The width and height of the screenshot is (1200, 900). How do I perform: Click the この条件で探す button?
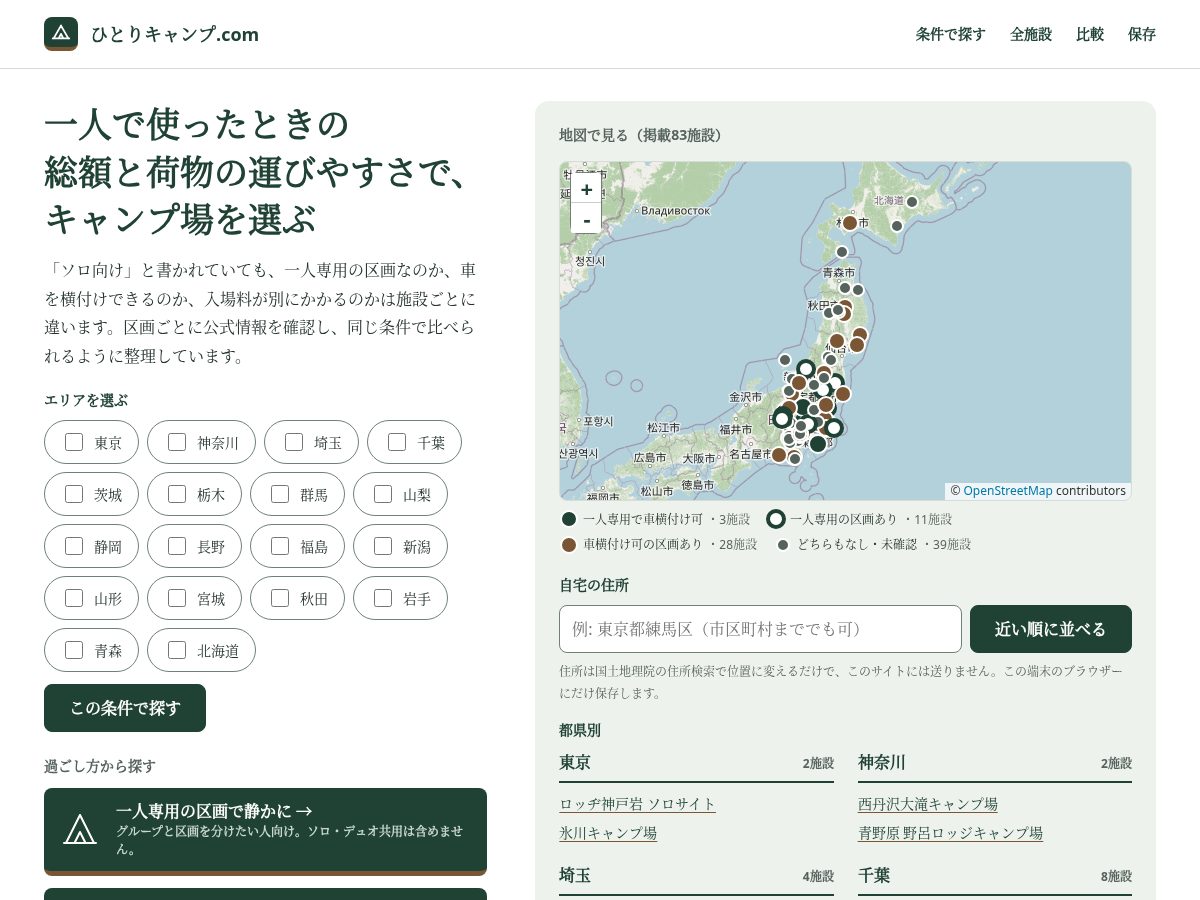125,708
